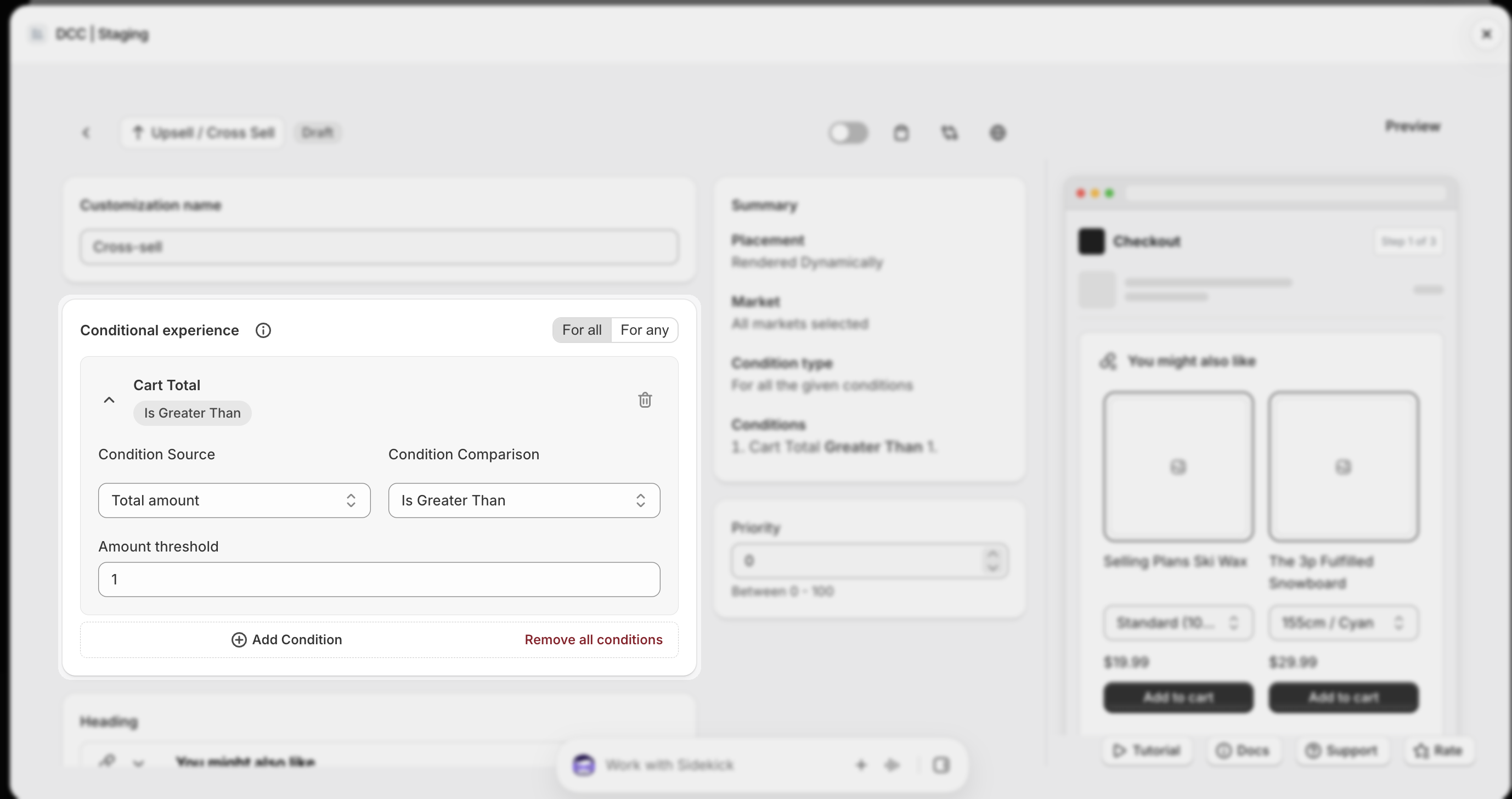The height and width of the screenshot is (799, 1512).
Task: Click the Sidekick avatar icon
Action: tap(583, 765)
